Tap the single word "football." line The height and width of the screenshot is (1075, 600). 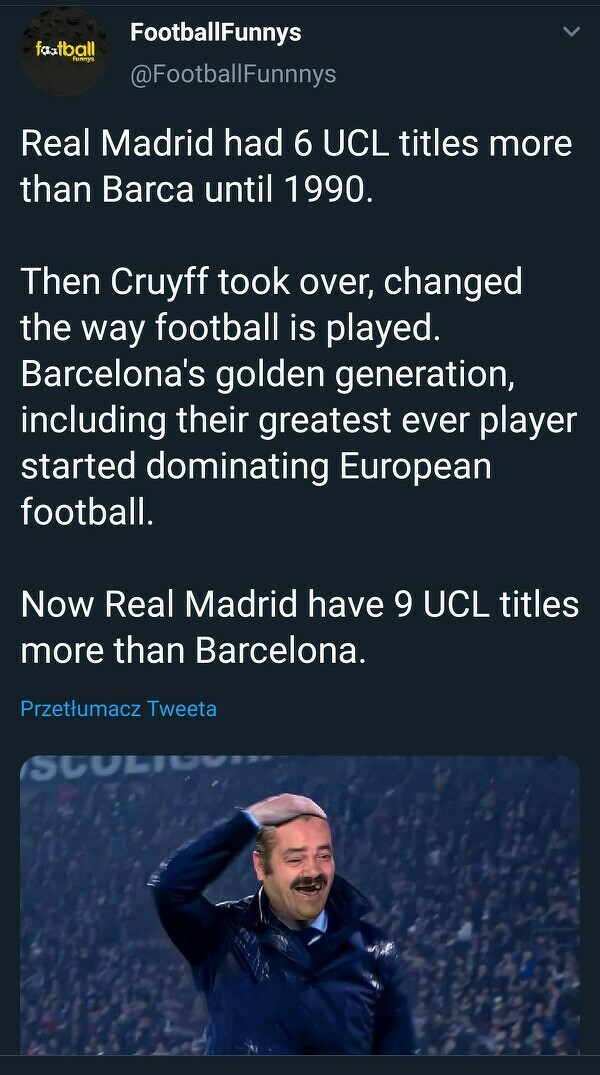(88, 512)
